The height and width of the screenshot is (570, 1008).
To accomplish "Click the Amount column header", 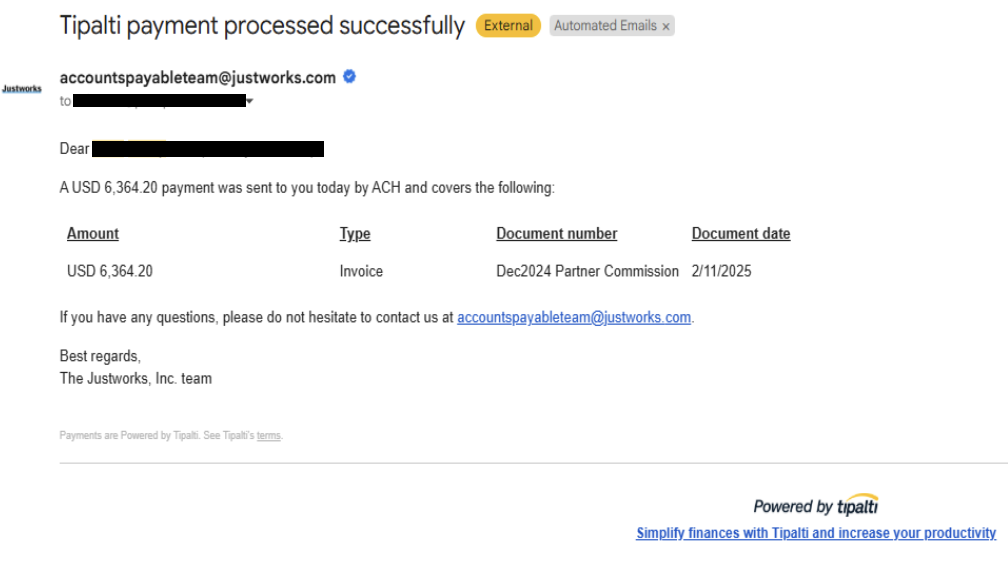I will 93,233.
